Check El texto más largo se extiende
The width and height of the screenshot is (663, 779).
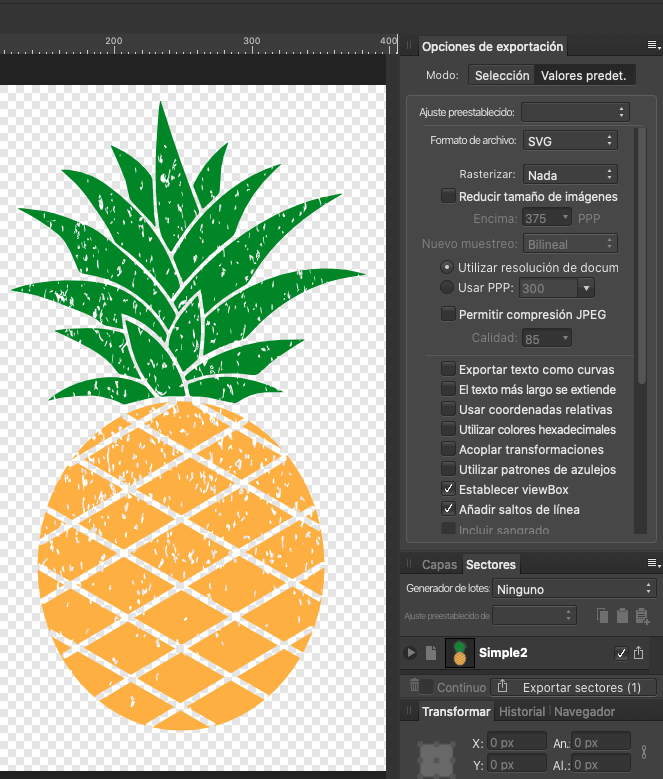click(x=448, y=389)
